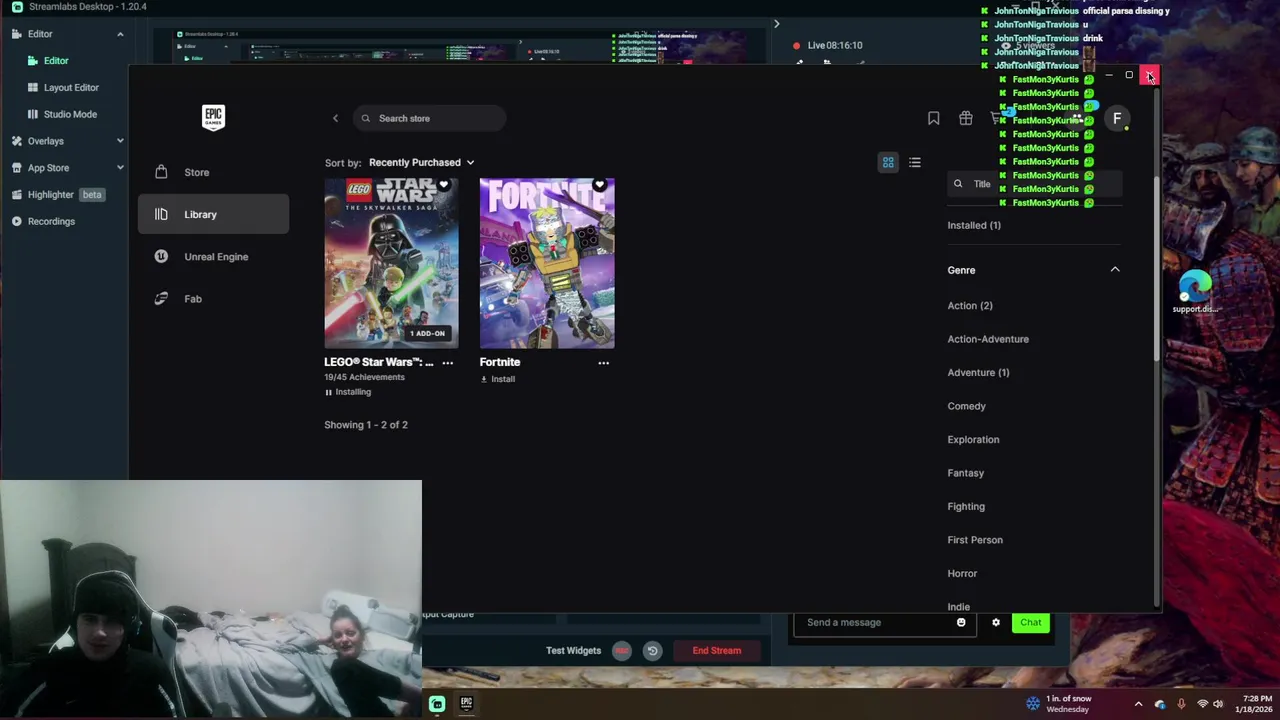The height and width of the screenshot is (720, 1280).
Task: Click the End Stream button
Action: click(717, 651)
